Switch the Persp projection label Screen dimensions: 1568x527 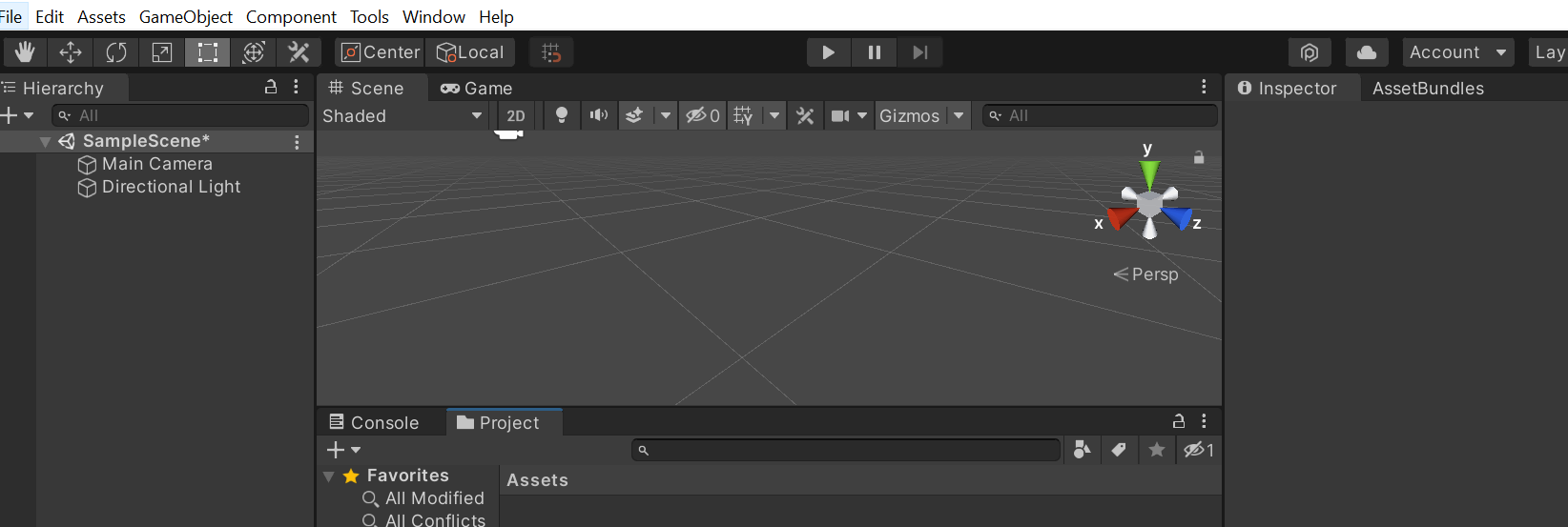point(1146,274)
